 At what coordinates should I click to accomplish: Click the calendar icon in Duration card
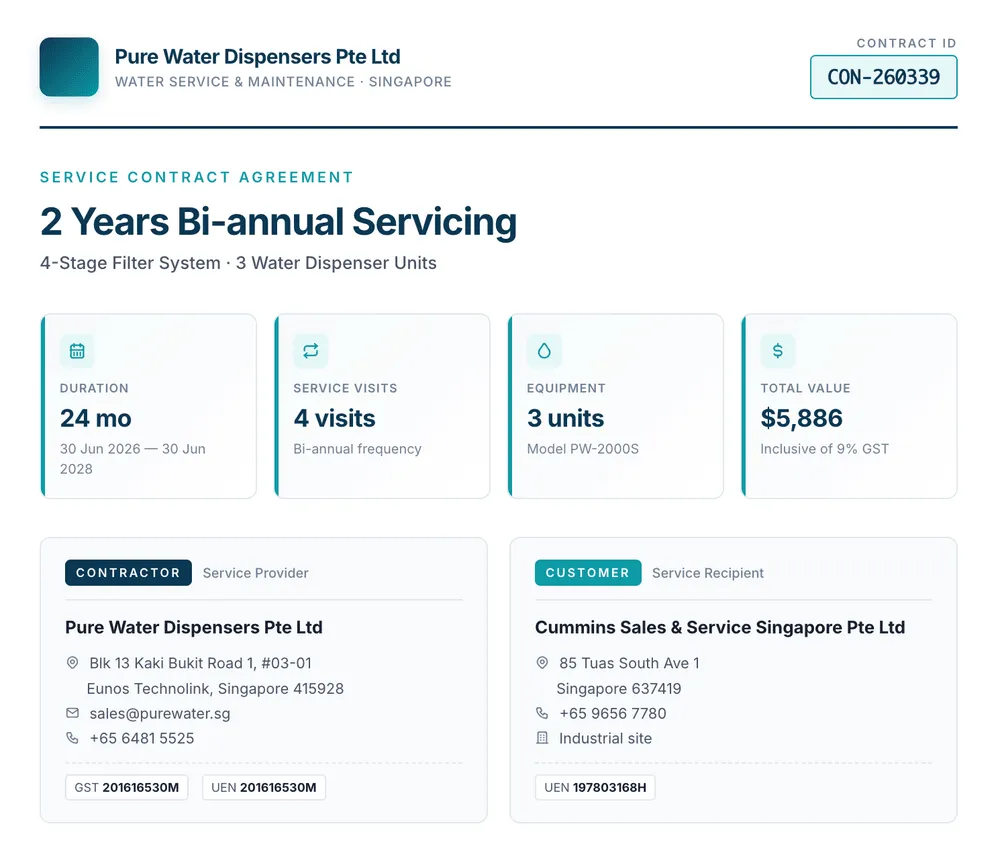tap(77, 351)
